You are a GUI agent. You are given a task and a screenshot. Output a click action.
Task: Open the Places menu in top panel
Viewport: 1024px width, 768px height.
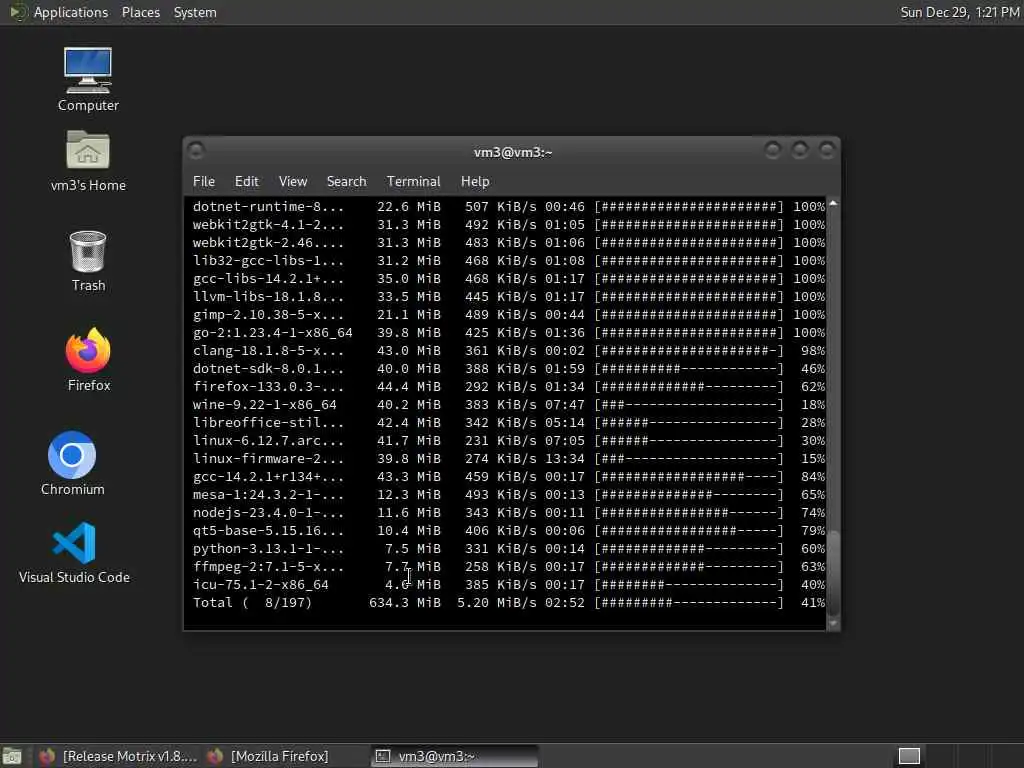point(140,12)
